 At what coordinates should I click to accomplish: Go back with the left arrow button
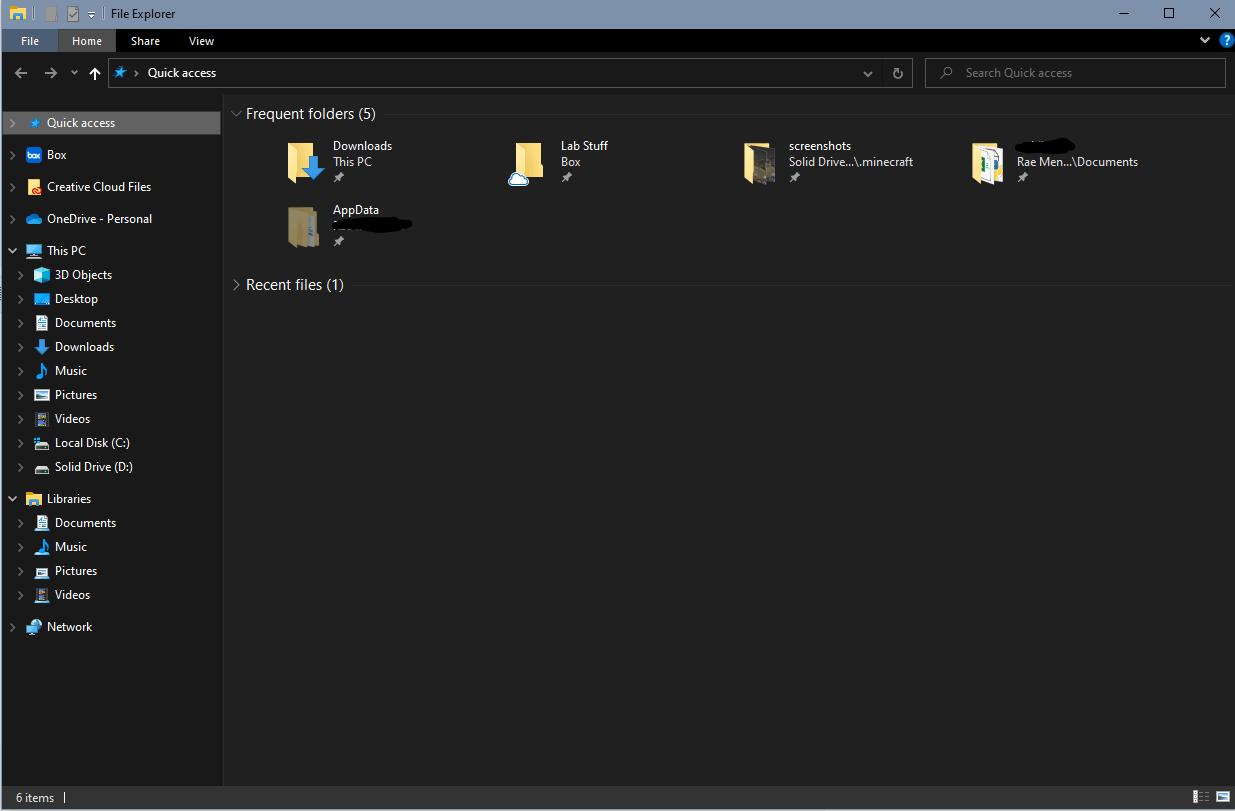[x=22, y=73]
